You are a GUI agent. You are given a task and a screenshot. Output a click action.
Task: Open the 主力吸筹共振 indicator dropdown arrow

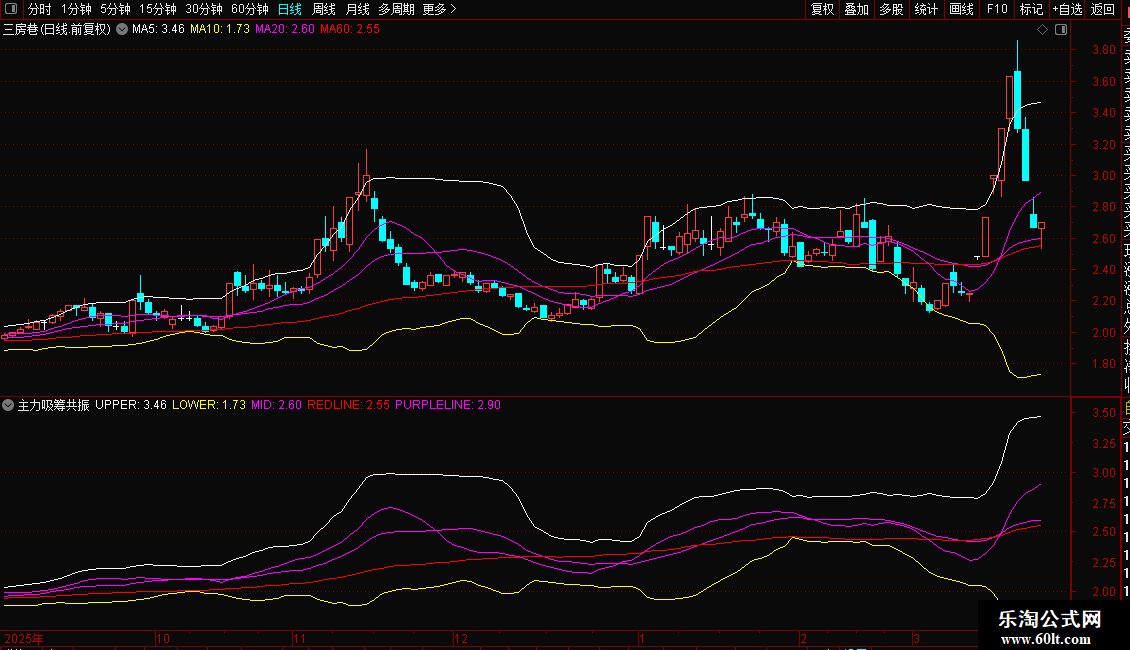tap(9, 406)
